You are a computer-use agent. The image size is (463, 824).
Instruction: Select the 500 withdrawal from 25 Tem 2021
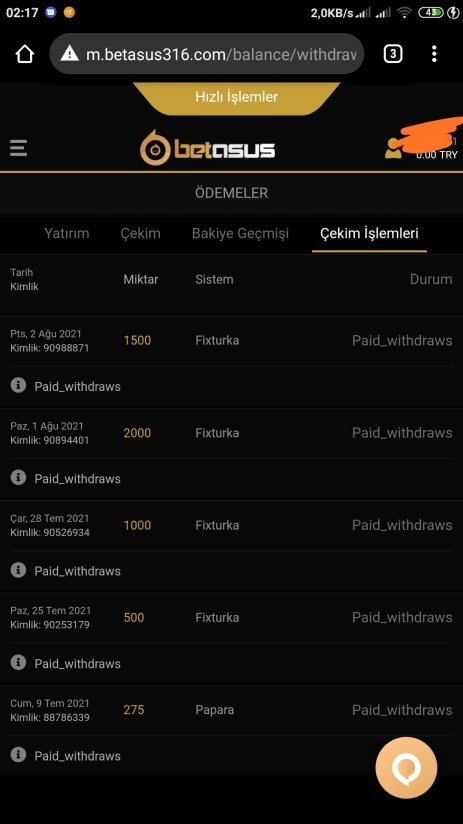(231, 617)
